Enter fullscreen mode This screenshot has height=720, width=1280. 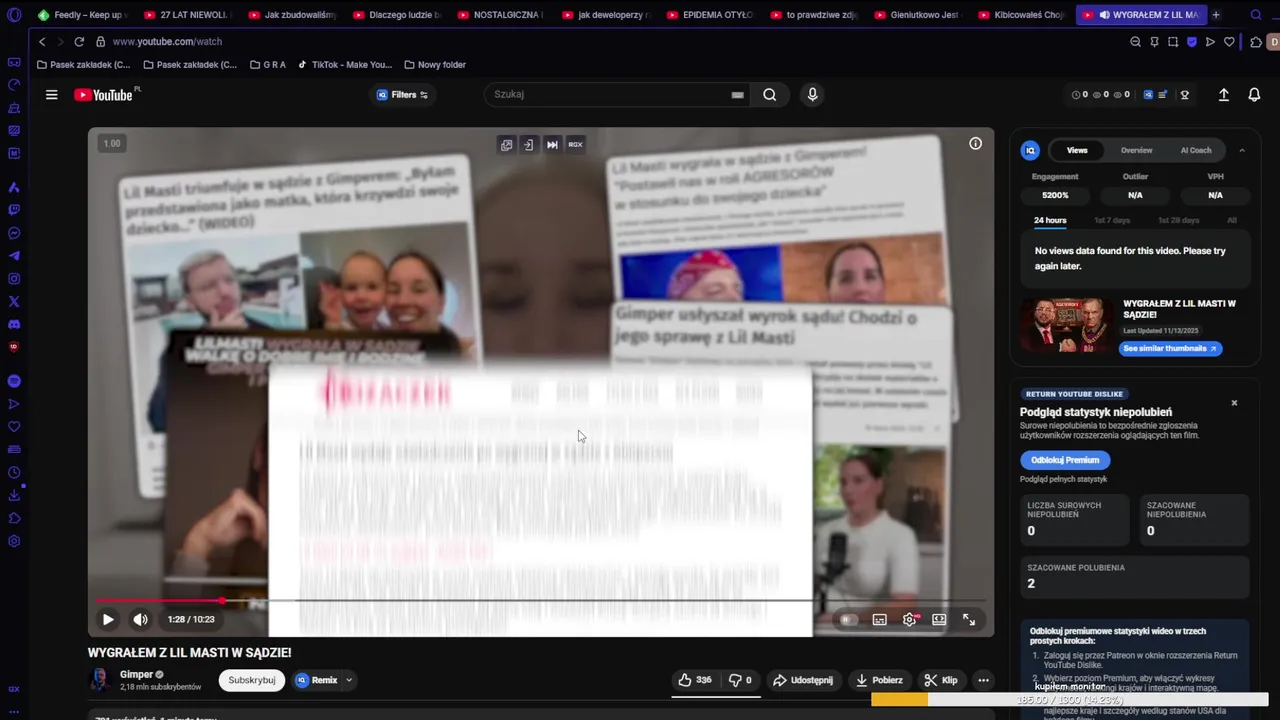(969, 619)
